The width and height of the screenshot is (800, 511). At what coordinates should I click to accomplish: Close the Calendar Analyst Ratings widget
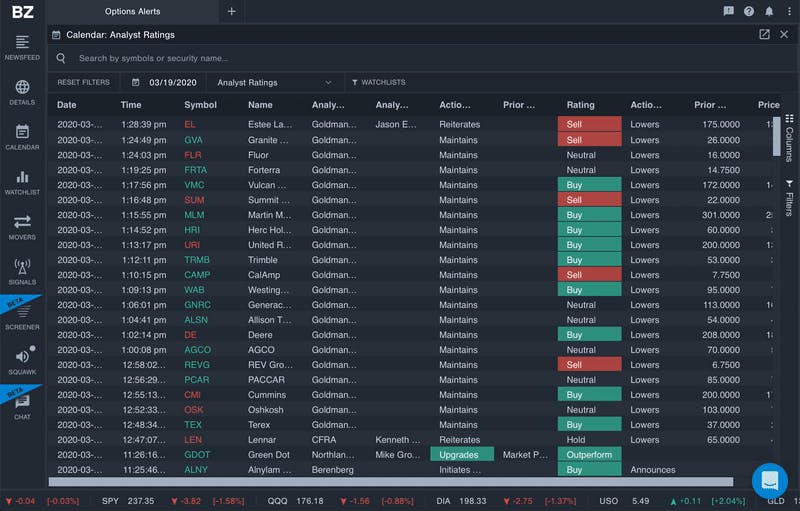click(784, 35)
